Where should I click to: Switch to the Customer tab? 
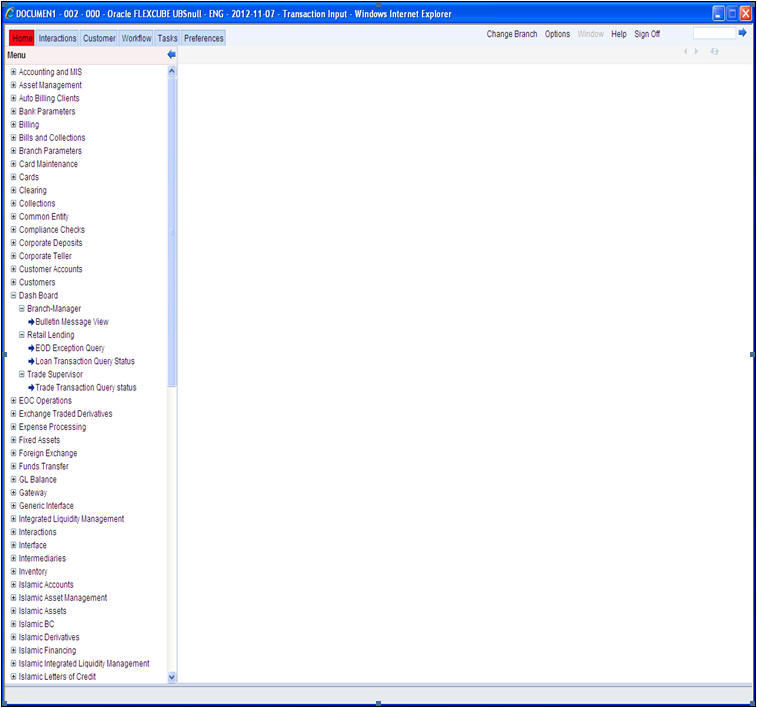(x=99, y=38)
